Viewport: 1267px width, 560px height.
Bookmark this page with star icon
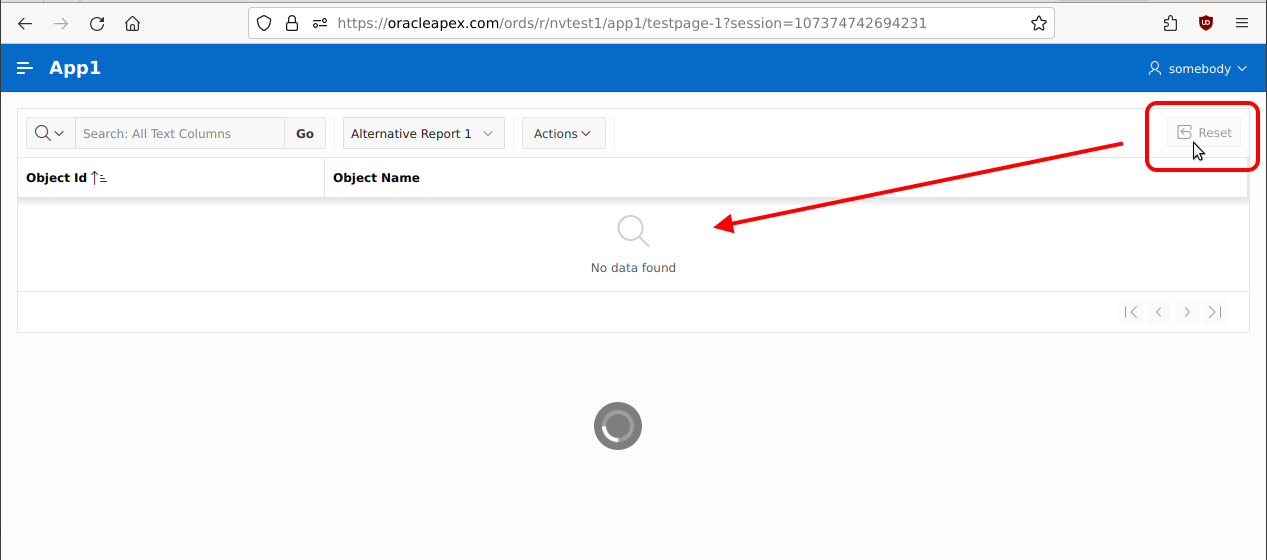1038,23
